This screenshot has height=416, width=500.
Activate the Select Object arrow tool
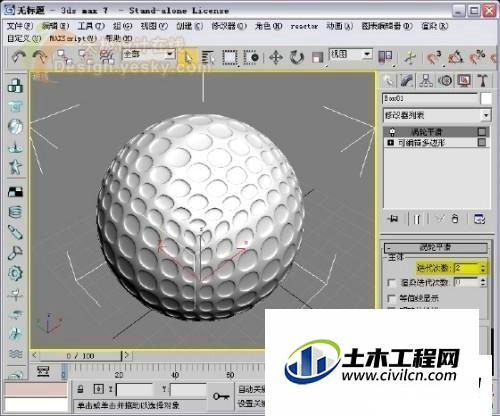(x=188, y=58)
